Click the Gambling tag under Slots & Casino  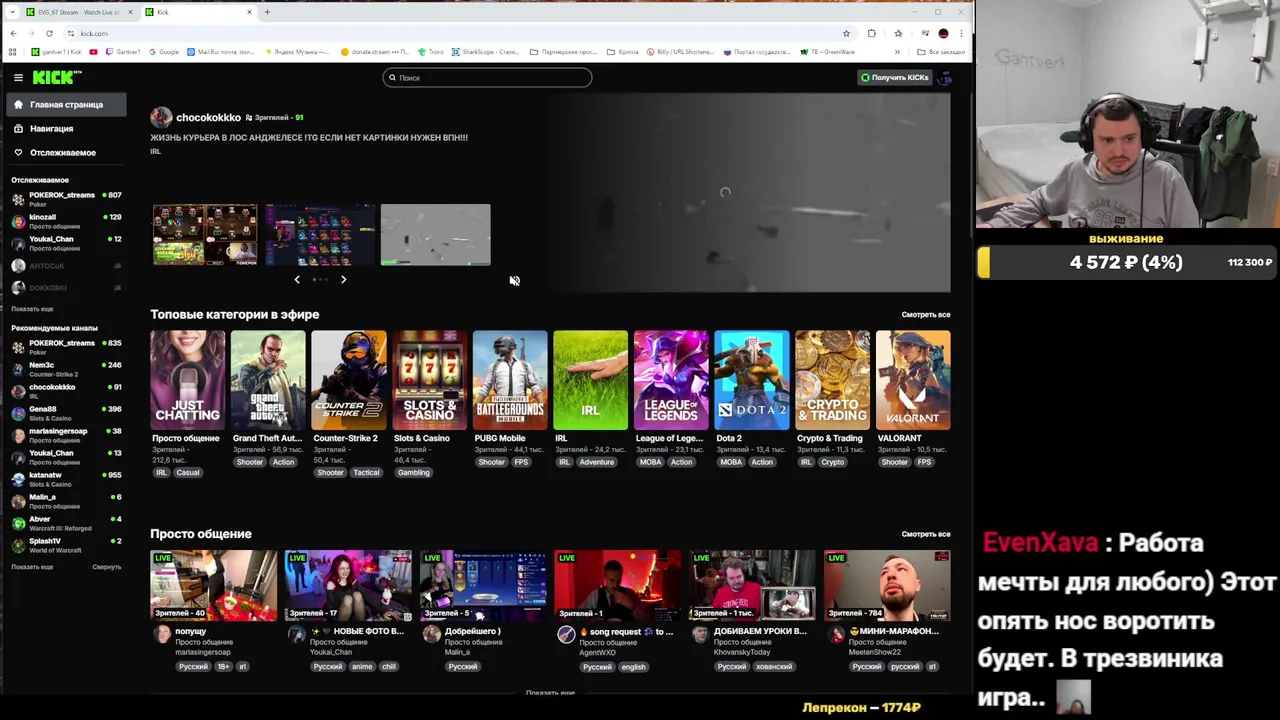point(413,473)
